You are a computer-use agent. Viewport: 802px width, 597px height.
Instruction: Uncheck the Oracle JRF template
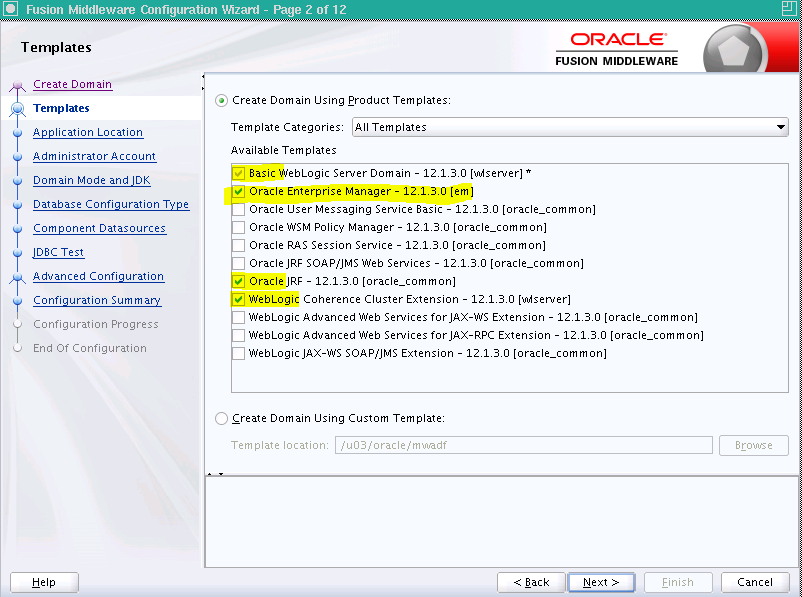pyautogui.click(x=238, y=281)
